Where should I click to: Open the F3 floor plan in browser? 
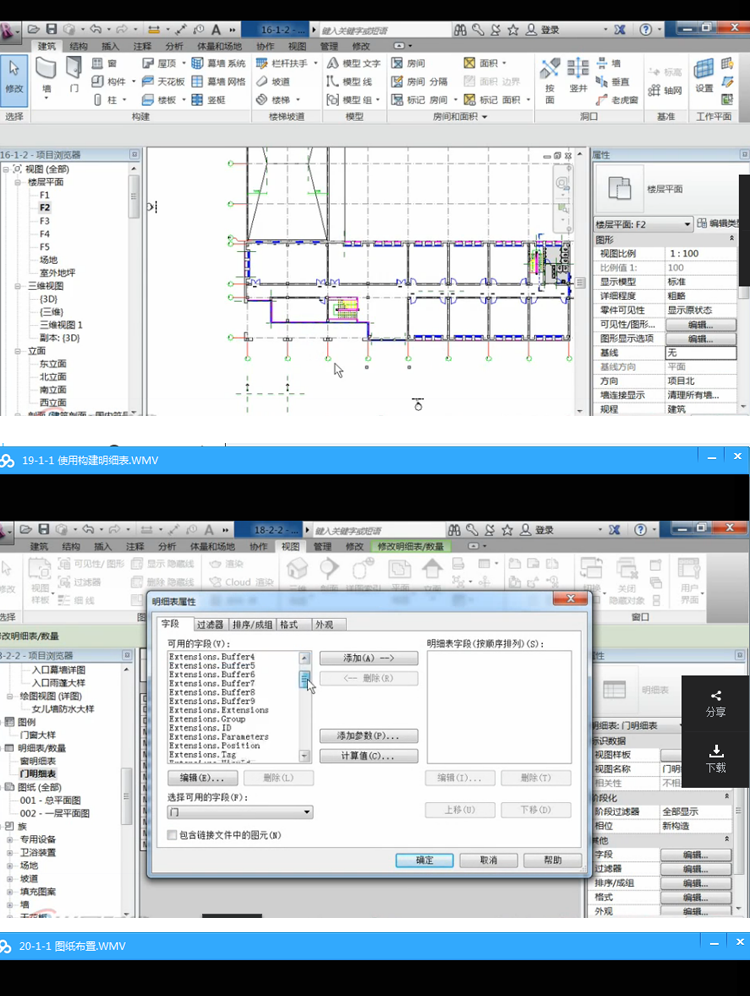point(44,221)
